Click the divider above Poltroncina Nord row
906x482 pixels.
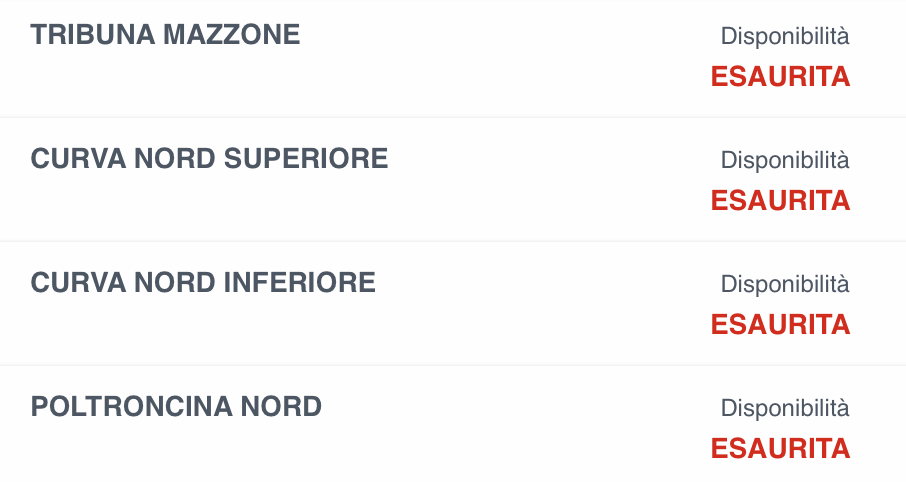[x=453, y=365]
